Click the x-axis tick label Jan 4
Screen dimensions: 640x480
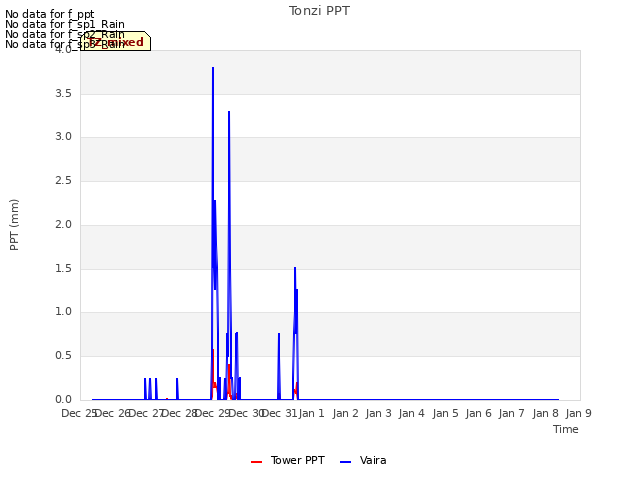click(x=411, y=413)
